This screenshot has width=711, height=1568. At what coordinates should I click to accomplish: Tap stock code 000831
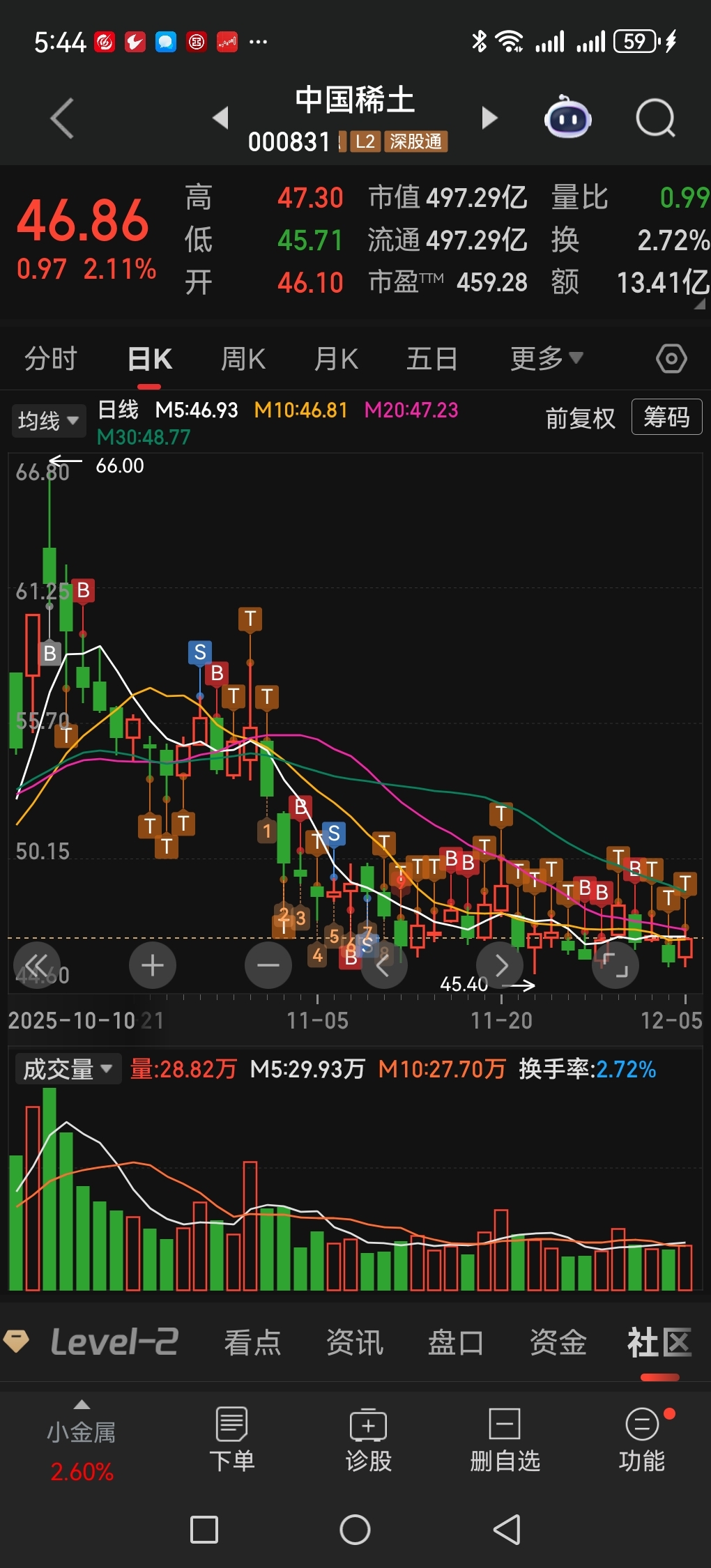point(289,141)
